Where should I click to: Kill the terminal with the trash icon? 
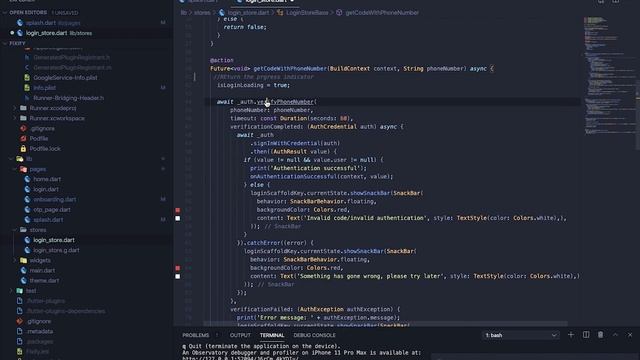(600, 335)
